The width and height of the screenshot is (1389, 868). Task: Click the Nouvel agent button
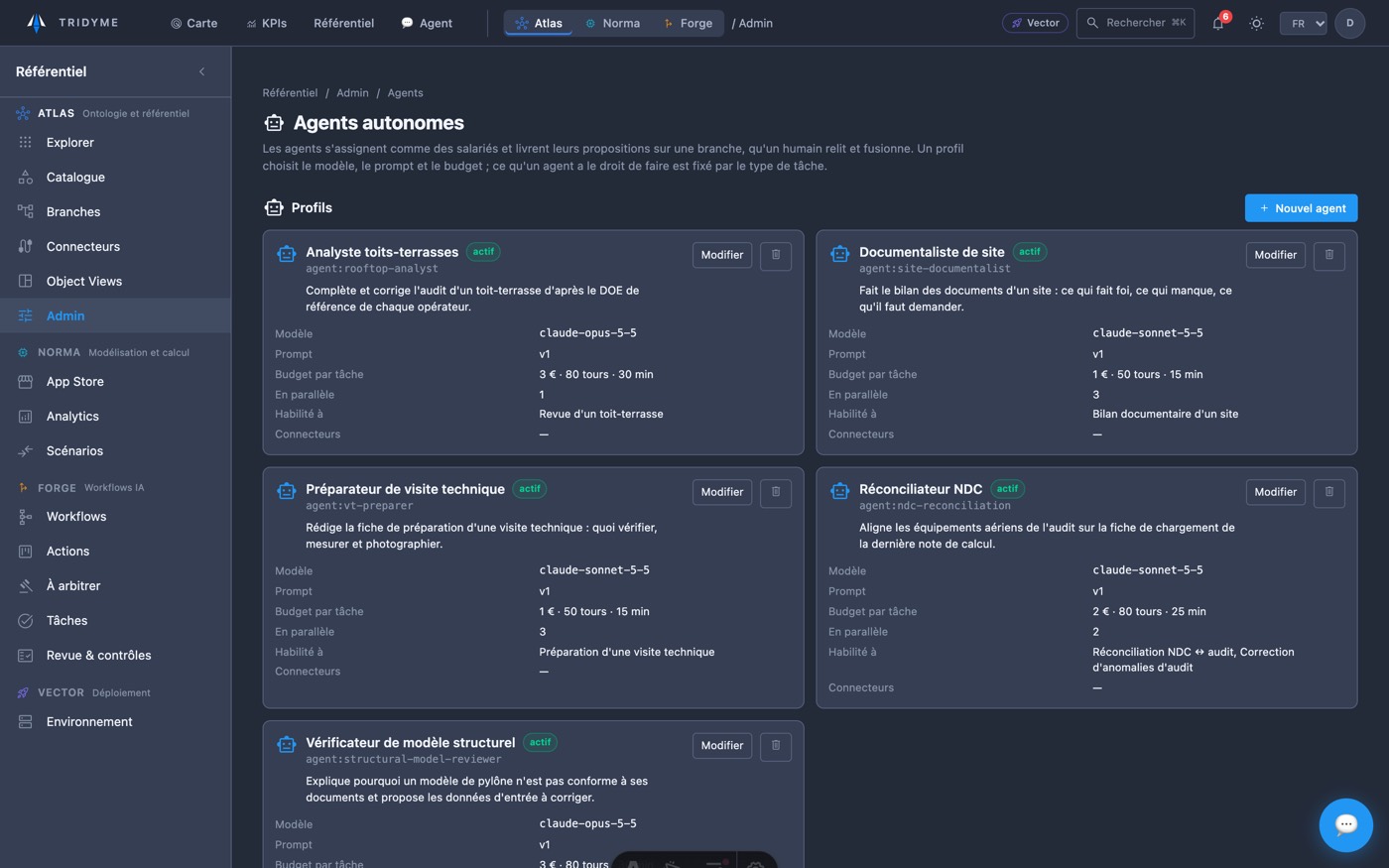click(x=1301, y=208)
